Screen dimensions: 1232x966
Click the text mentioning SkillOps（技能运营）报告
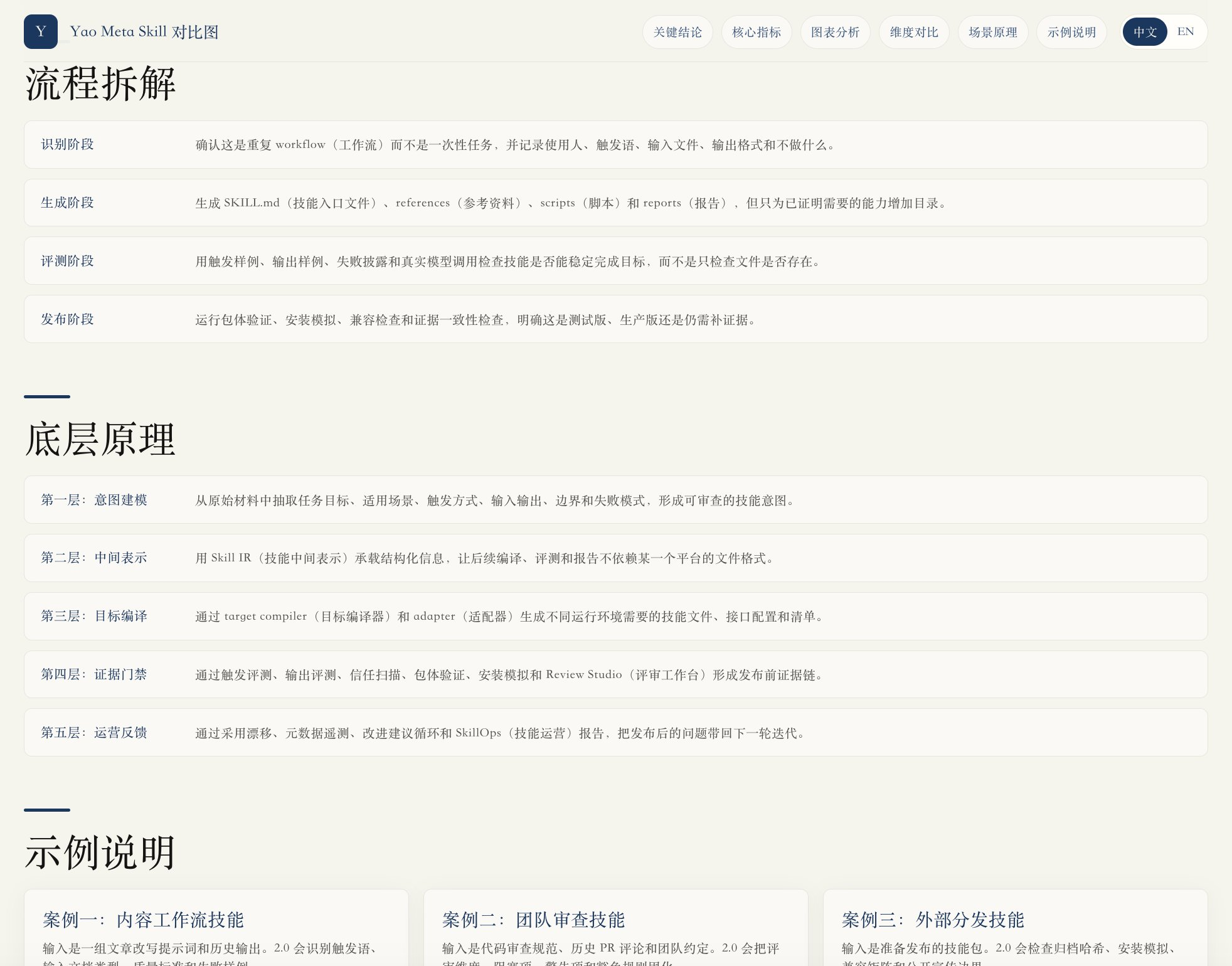(x=501, y=733)
